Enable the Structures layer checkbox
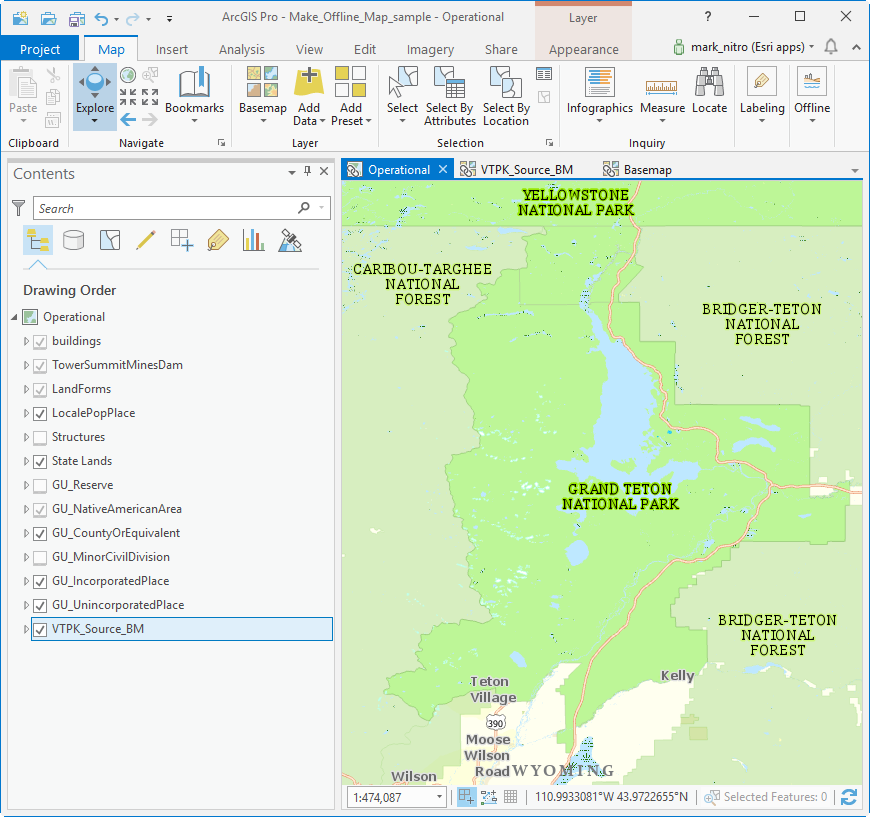 point(40,437)
